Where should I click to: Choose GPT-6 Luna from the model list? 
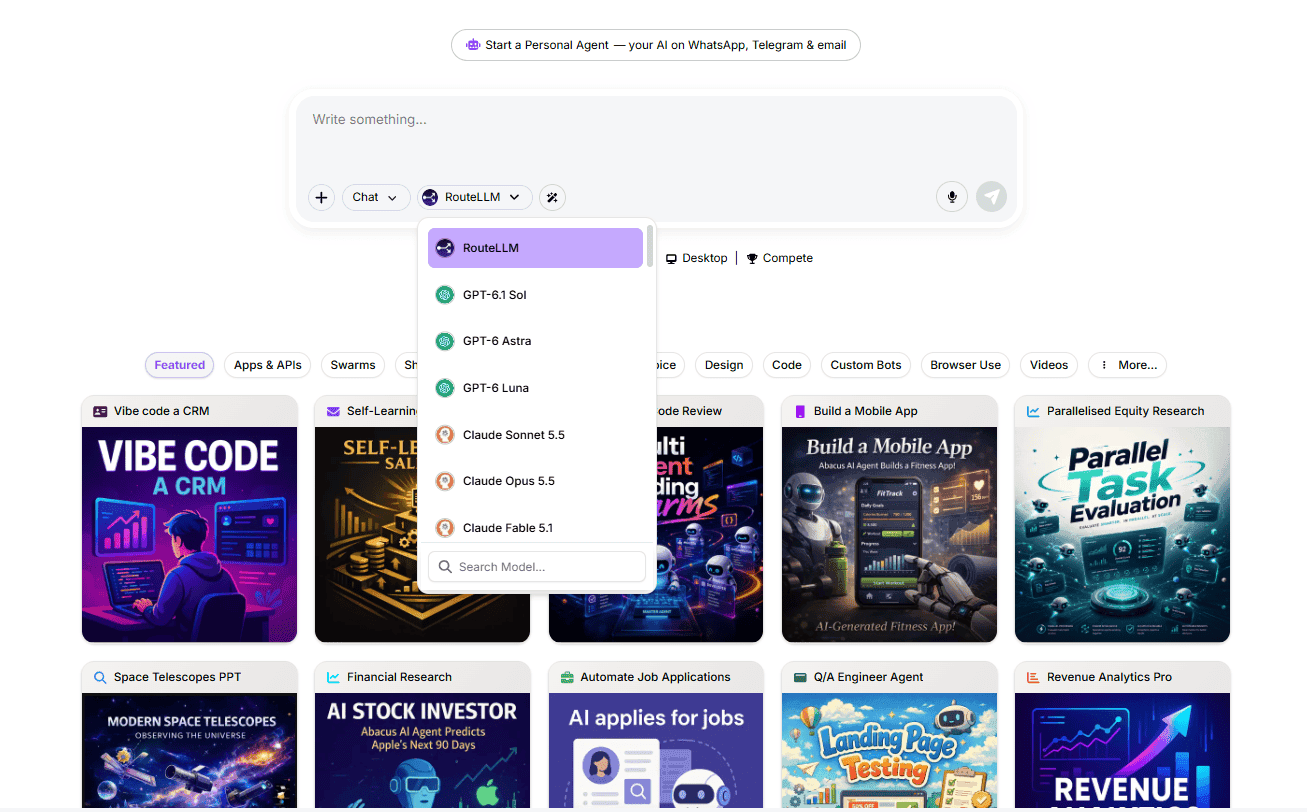tap(535, 388)
